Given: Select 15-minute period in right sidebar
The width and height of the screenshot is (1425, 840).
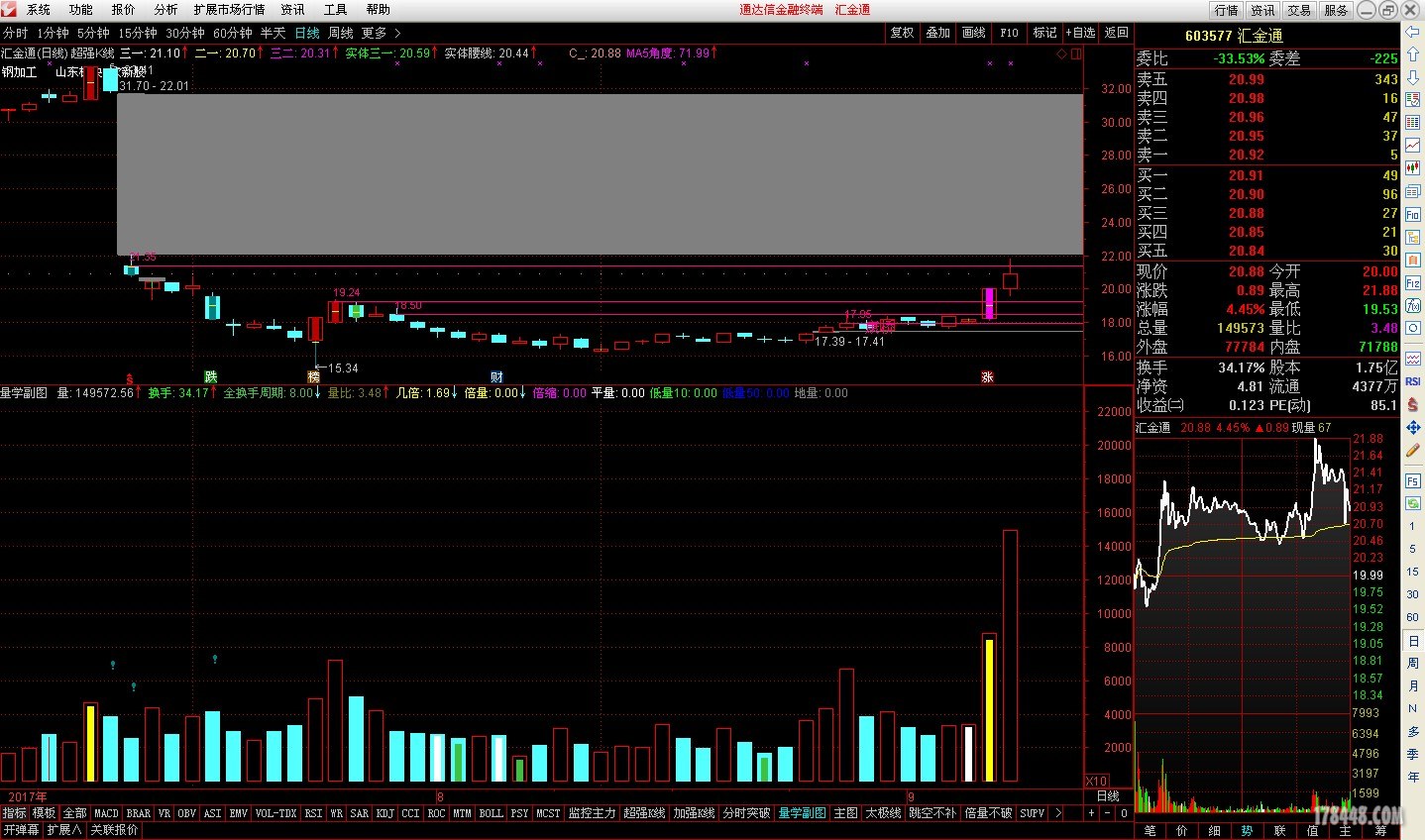Looking at the screenshot, I should [x=1413, y=572].
